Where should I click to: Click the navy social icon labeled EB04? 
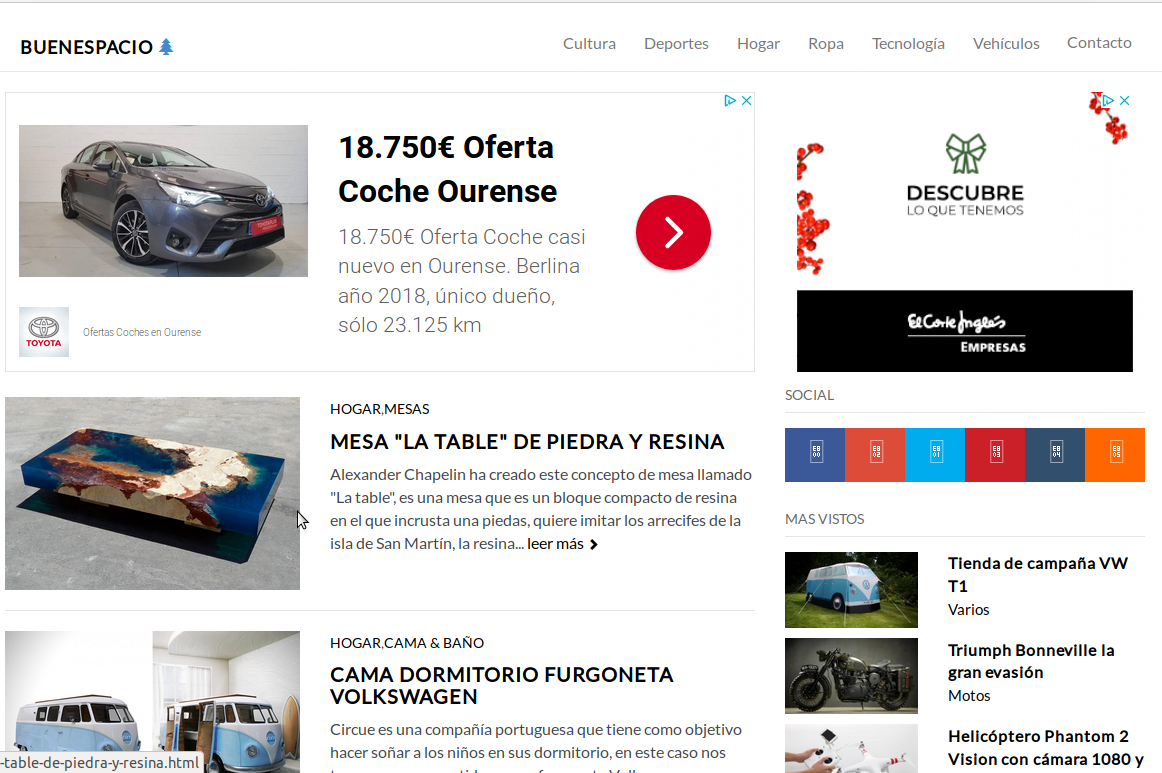click(1055, 455)
